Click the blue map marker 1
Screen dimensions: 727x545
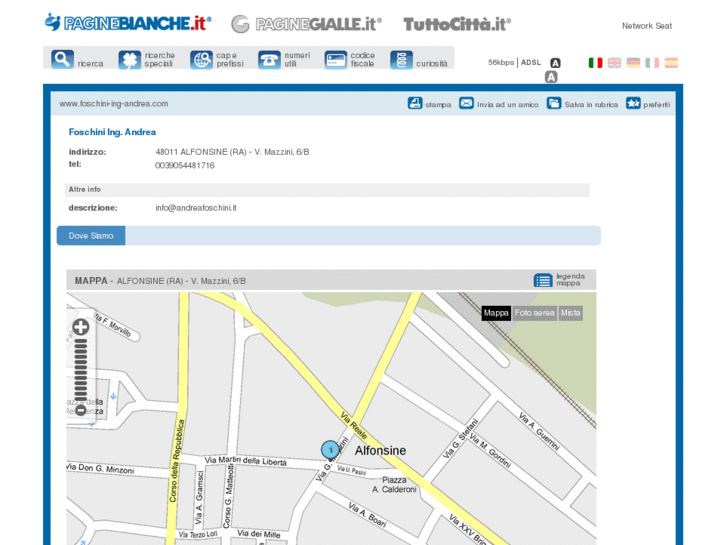point(330,450)
